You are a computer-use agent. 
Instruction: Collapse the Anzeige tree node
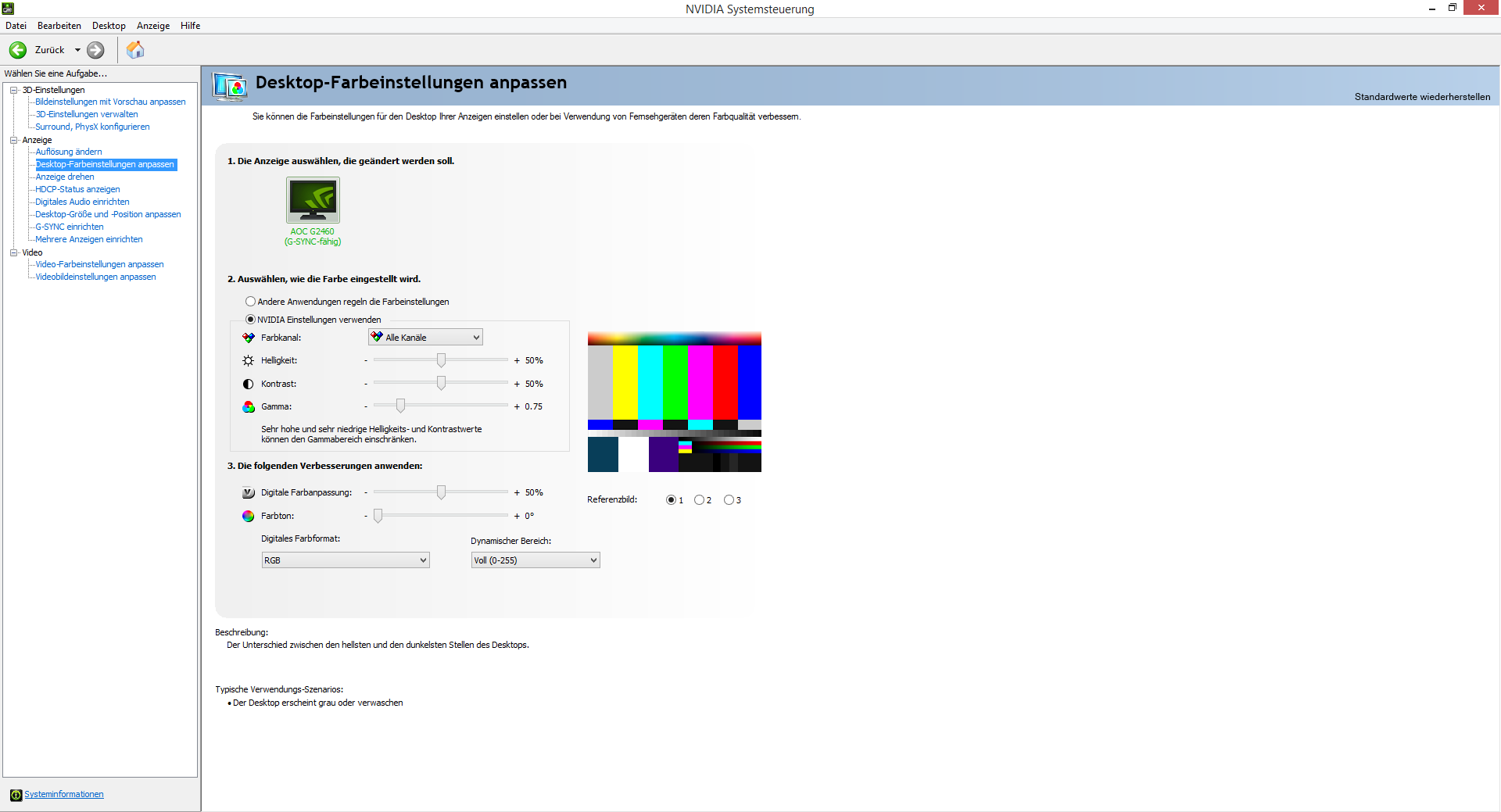(13, 140)
